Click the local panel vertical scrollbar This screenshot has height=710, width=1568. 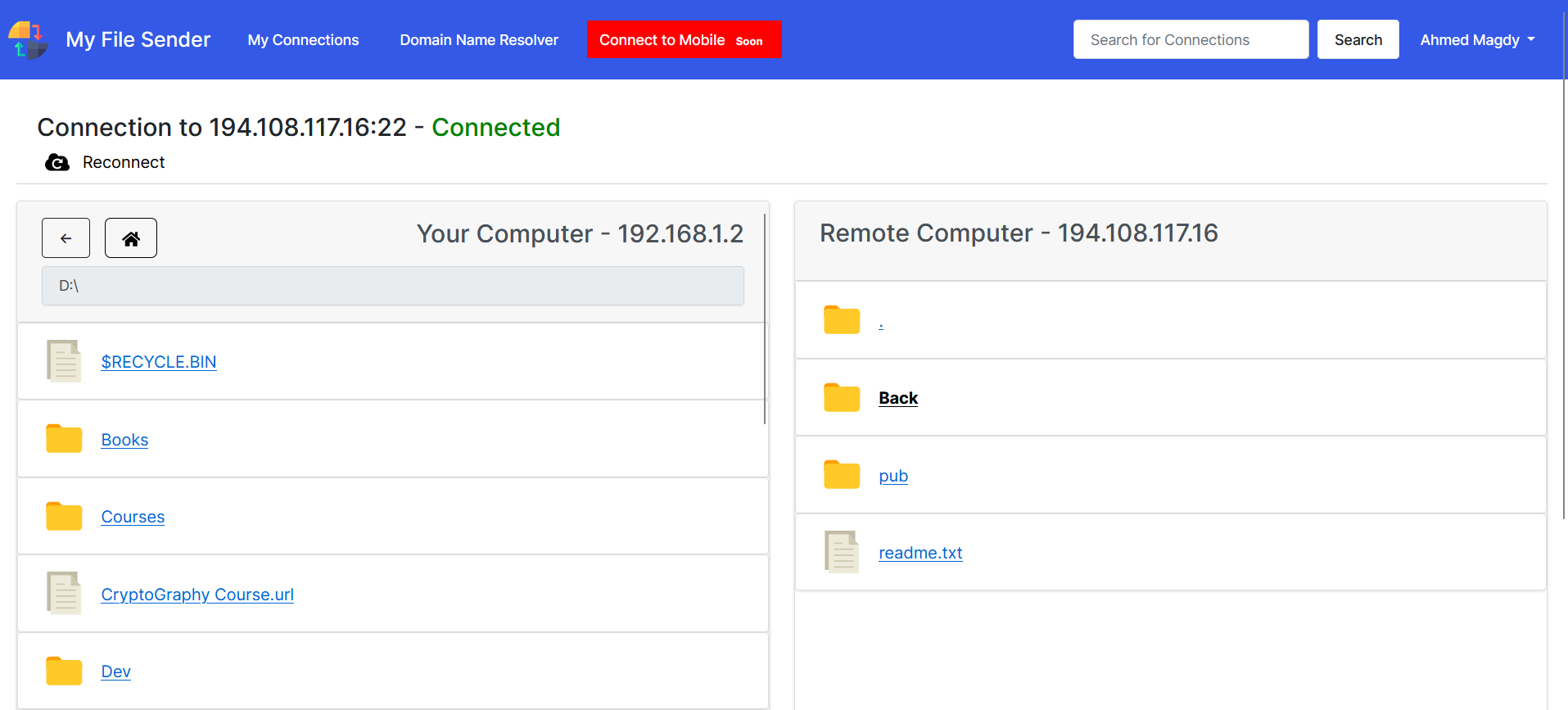coord(765,319)
